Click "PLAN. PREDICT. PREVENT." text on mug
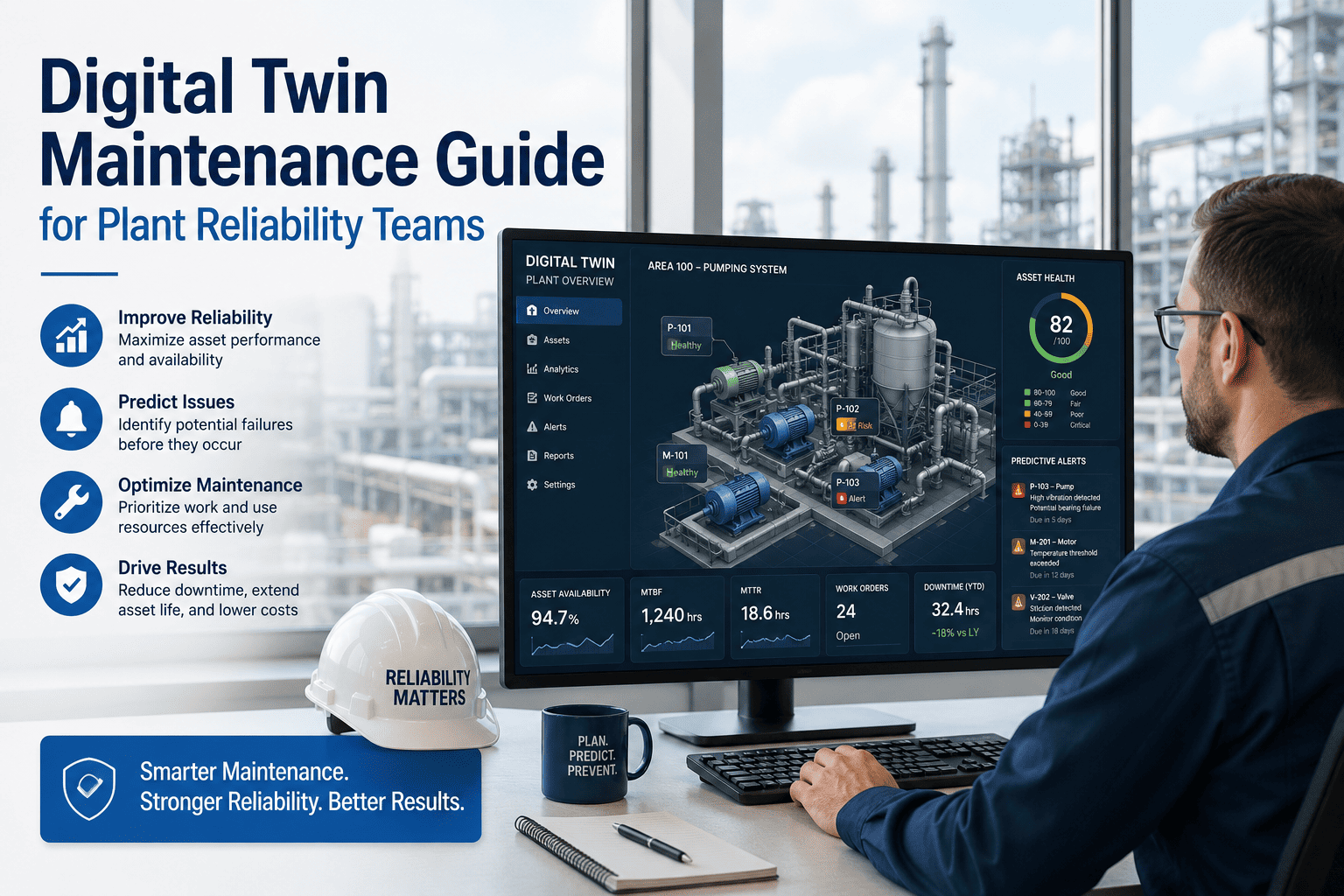Image resolution: width=1344 pixels, height=896 pixels. coord(592,756)
